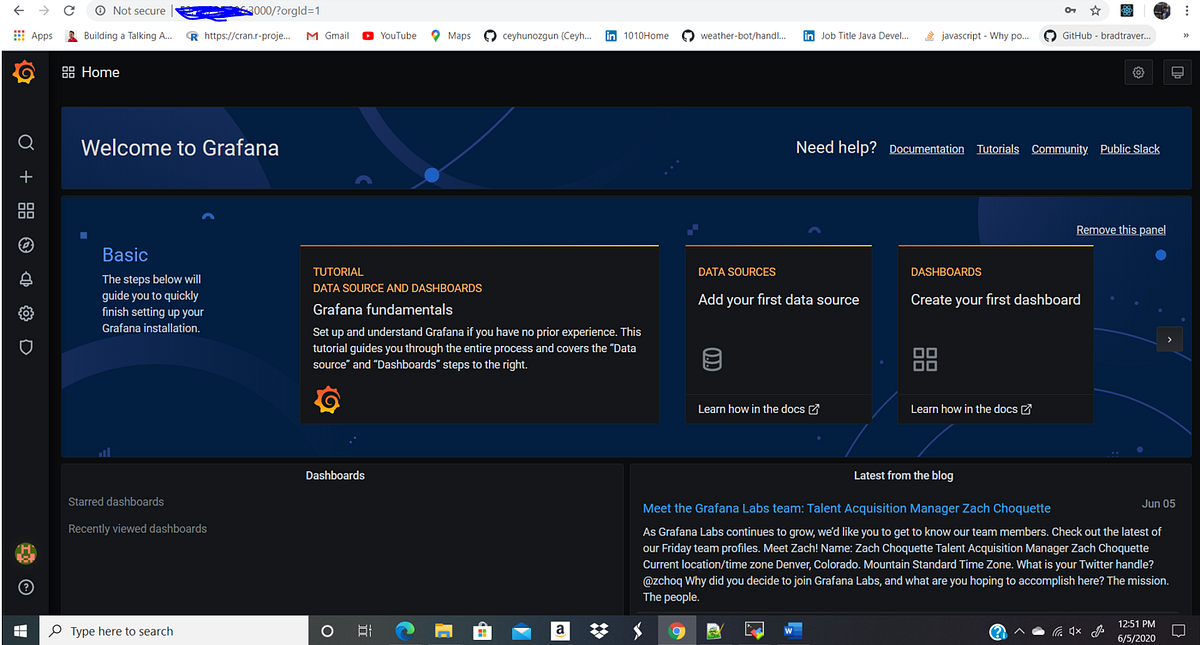Click the Create (+) icon in sidebar
Screen dimensions: 1200x645
point(25,176)
